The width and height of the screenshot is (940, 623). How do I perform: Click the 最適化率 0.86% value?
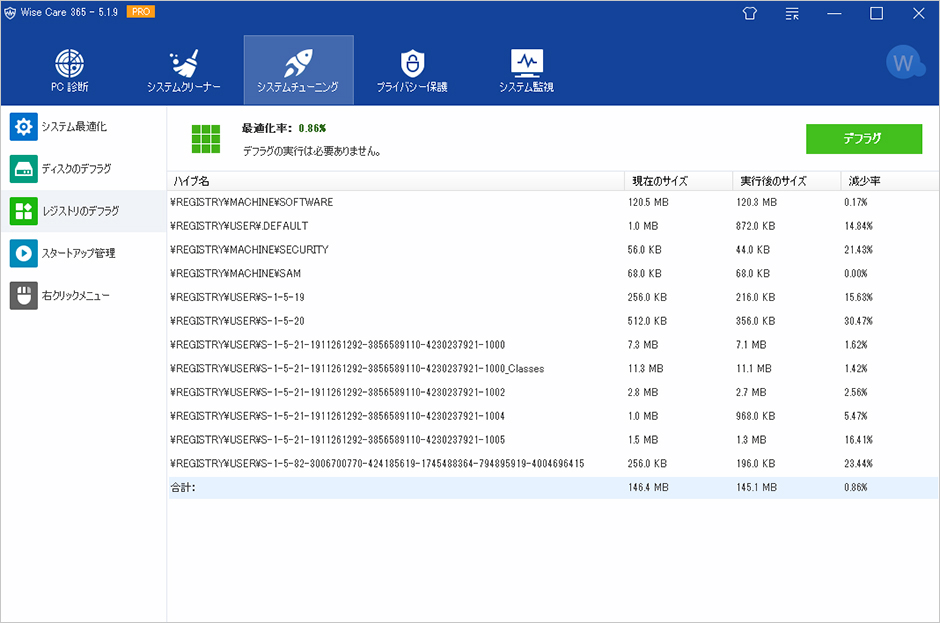(x=312, y=128)
